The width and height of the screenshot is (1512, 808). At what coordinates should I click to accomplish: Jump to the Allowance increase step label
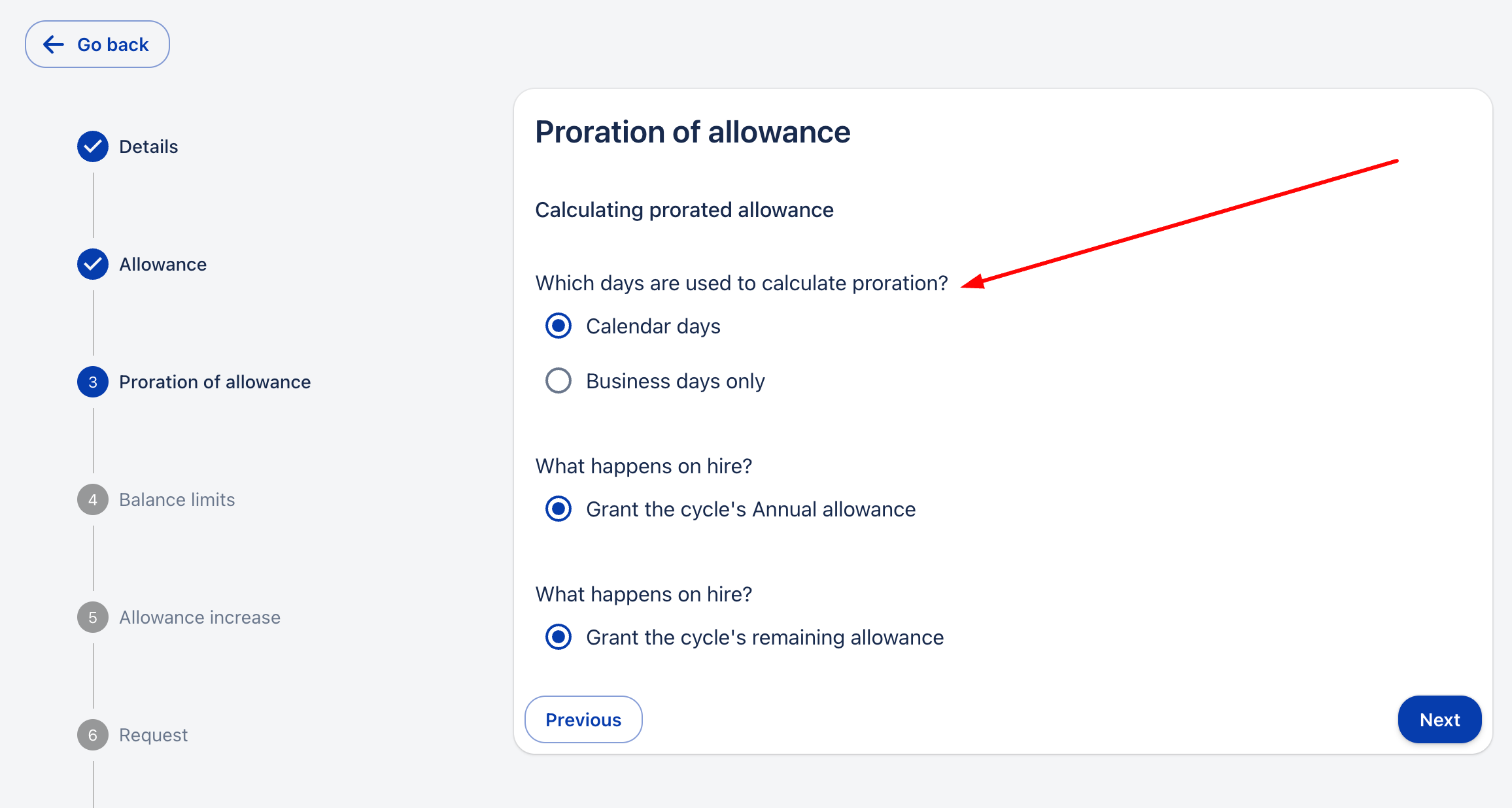199,617
